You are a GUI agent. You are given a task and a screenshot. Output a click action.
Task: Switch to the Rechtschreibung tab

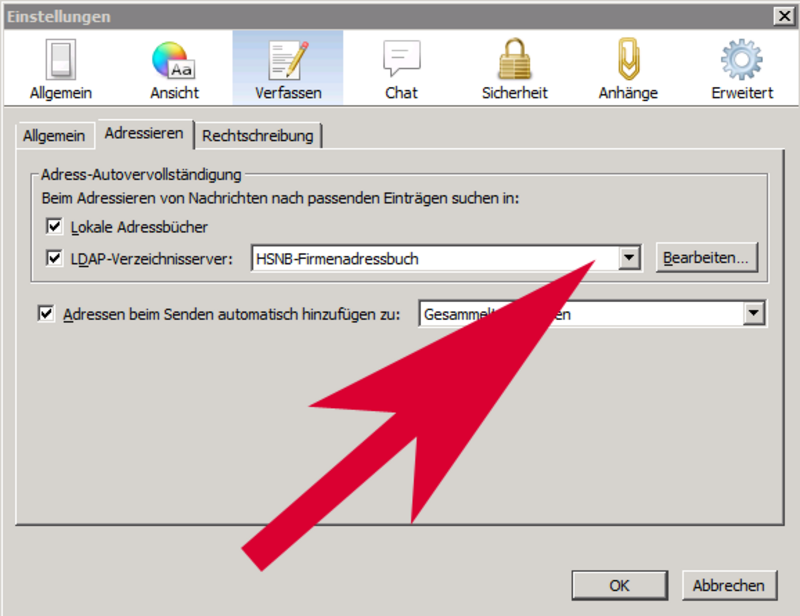click(x=258, y=136)
